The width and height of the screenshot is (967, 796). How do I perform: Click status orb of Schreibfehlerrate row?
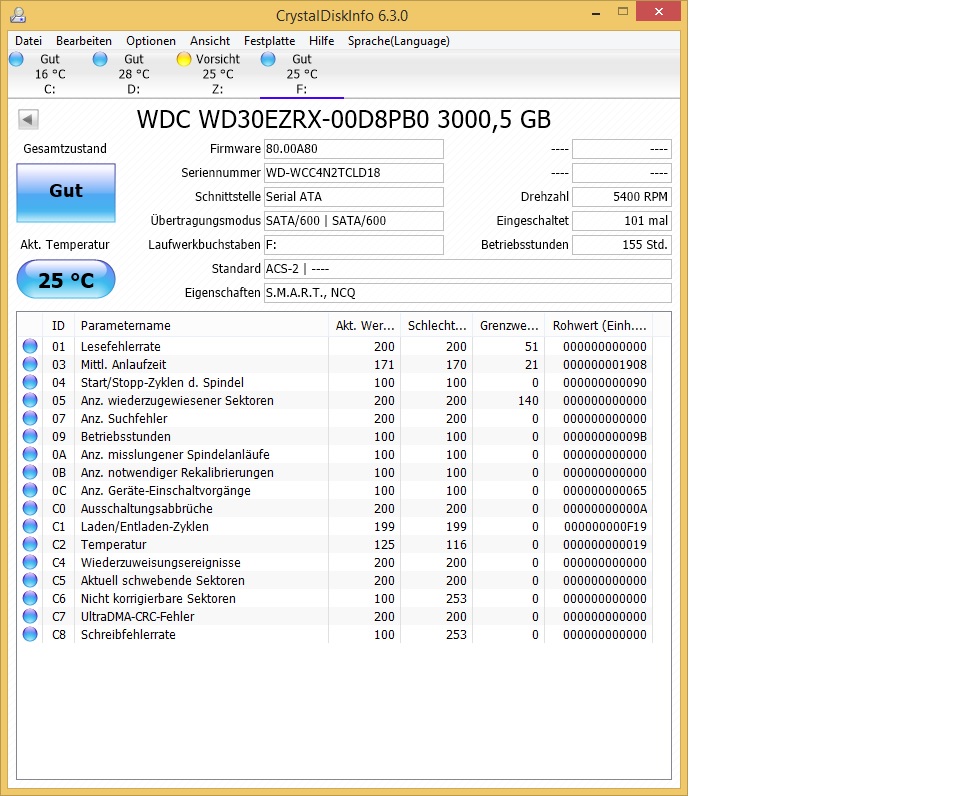click(30, 634)
